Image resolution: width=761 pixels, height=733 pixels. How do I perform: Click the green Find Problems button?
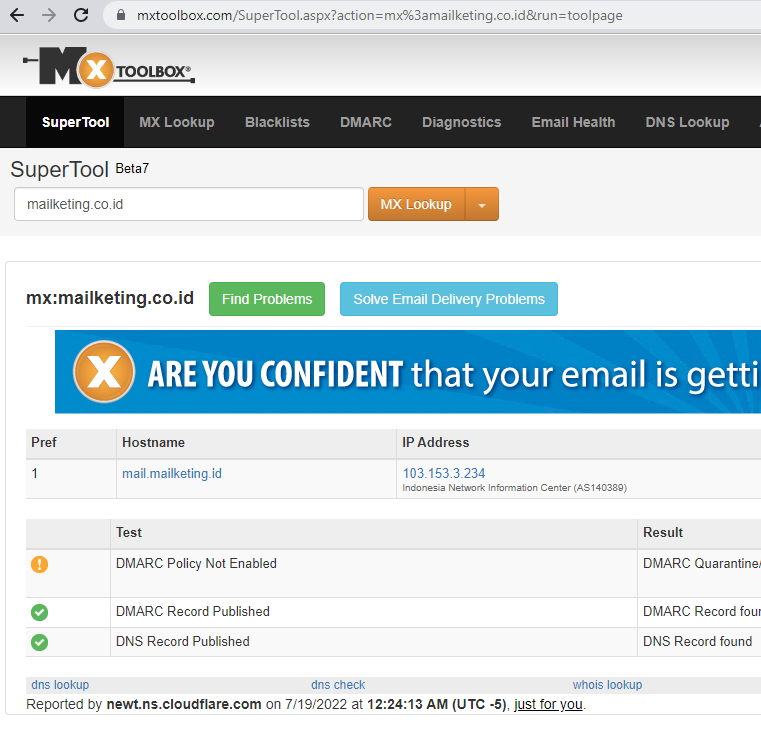pos(267,299)
